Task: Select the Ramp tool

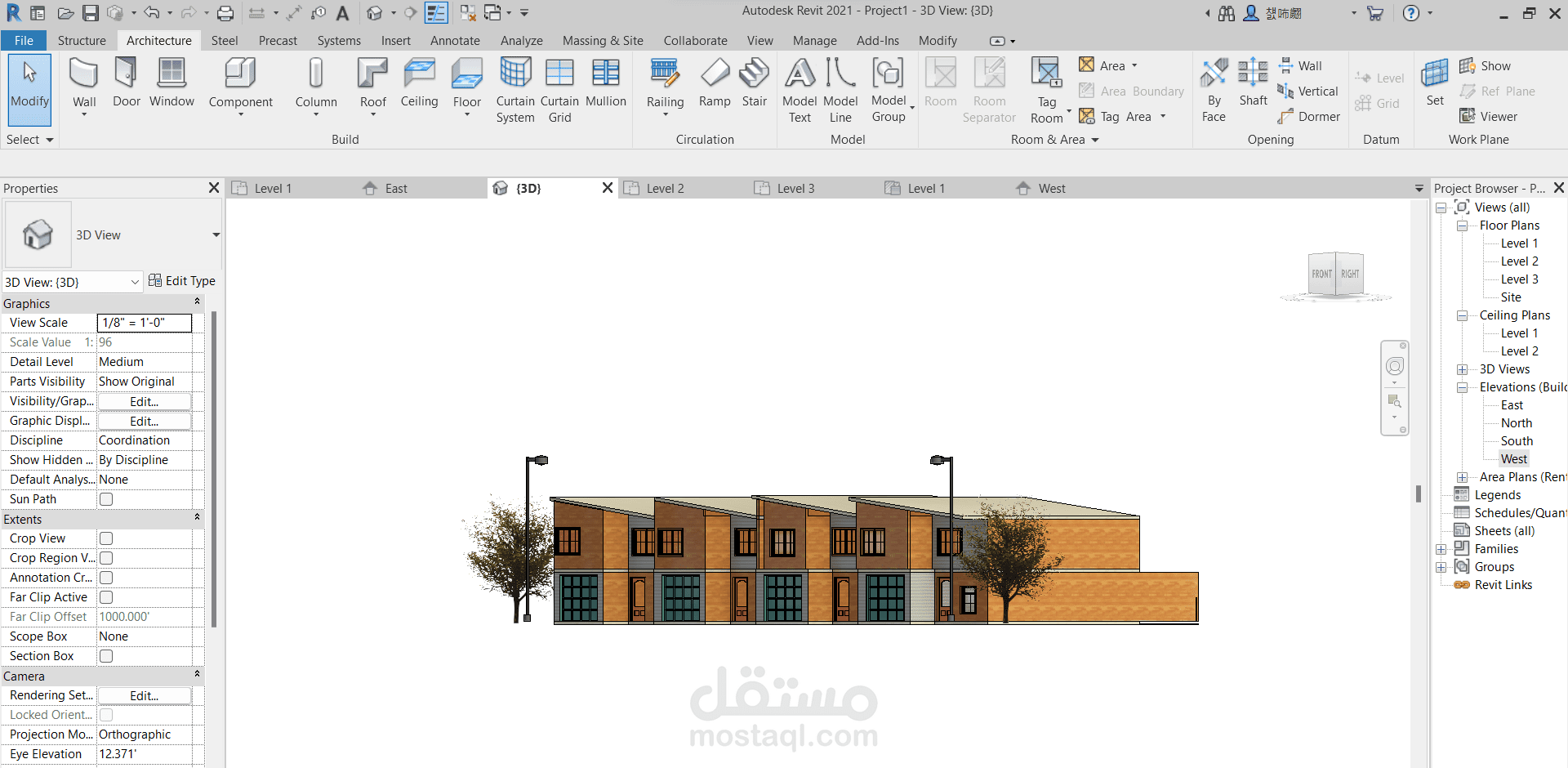Action: (x=715, y=82)
